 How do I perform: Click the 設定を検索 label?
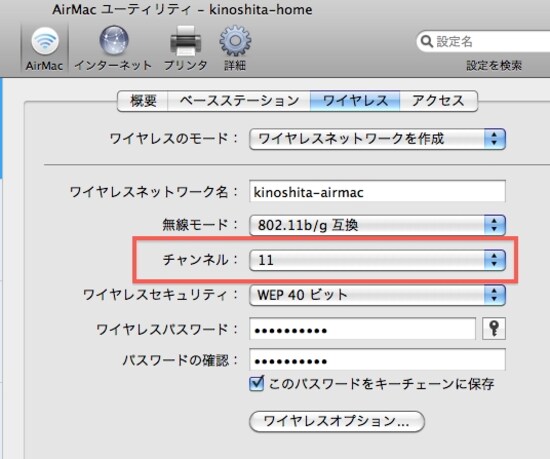[494, 65]
